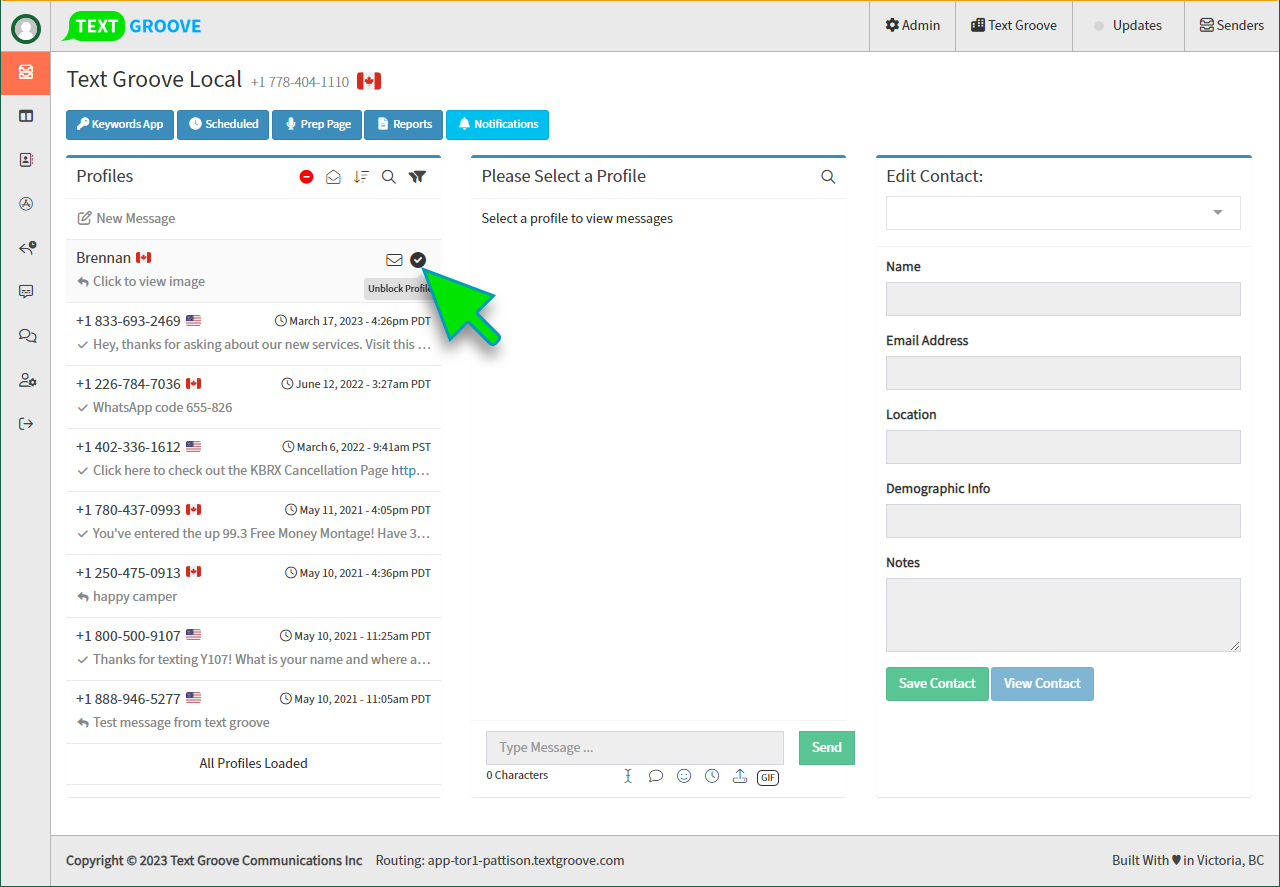Click the Email Address input field
The height and width of the screenshot is (887, 1280).
pos(1063,373)
